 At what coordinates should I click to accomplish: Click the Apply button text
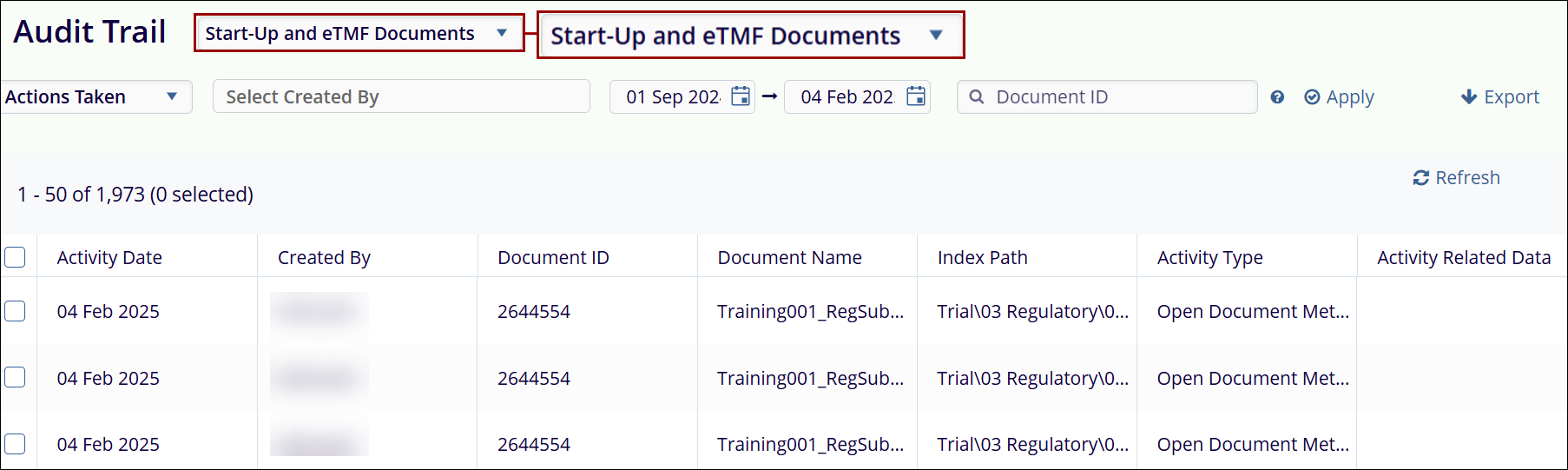pos(1350,97)
